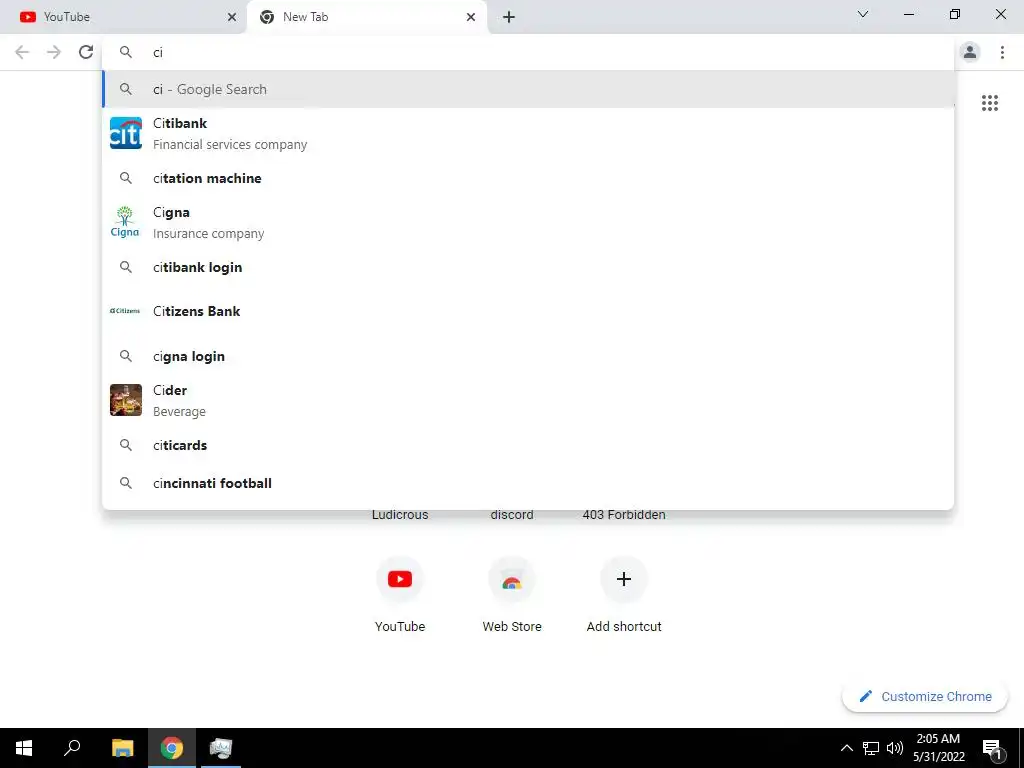Open the Ludicrous shortcut label
Screen dimensions: 1024x768
400,515
